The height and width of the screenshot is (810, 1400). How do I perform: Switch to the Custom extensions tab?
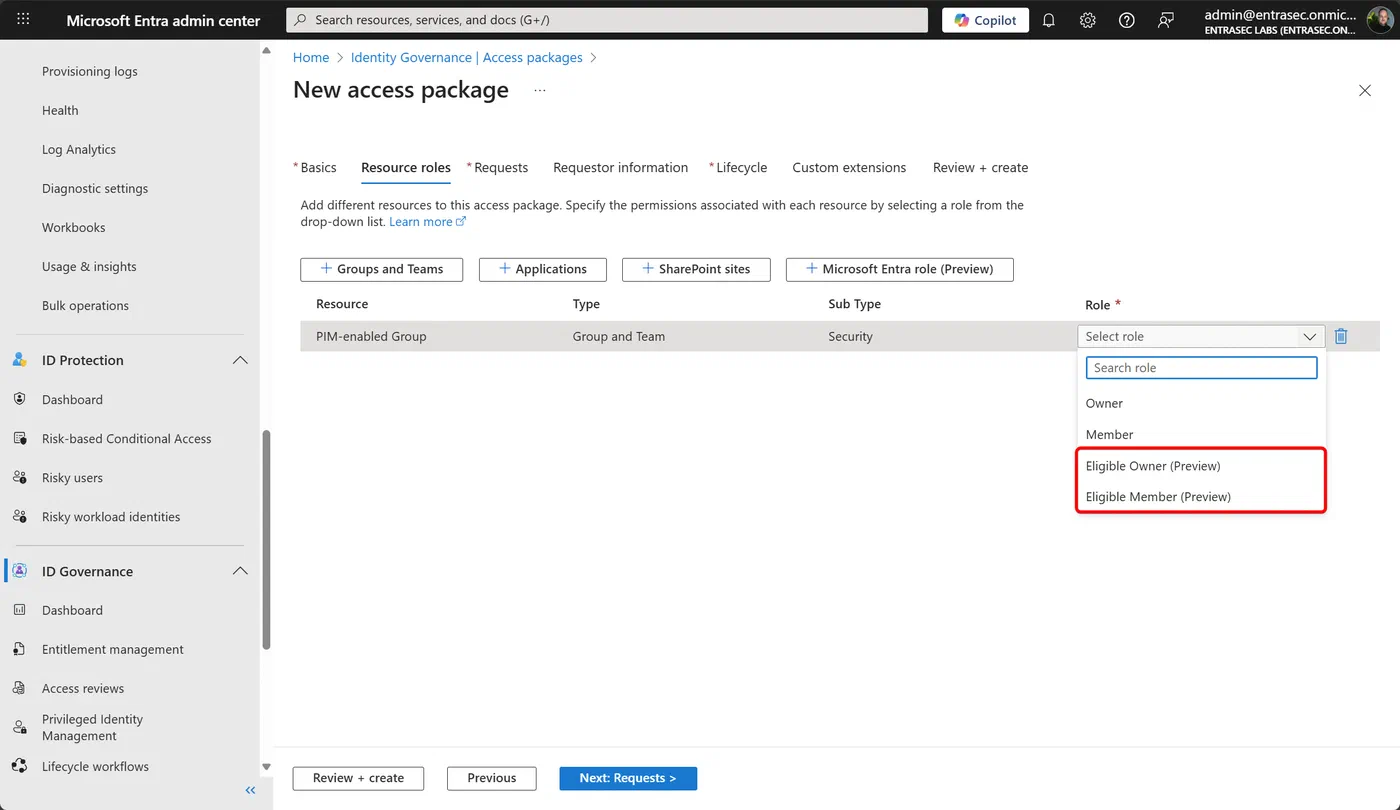click(x=849, y=167)
